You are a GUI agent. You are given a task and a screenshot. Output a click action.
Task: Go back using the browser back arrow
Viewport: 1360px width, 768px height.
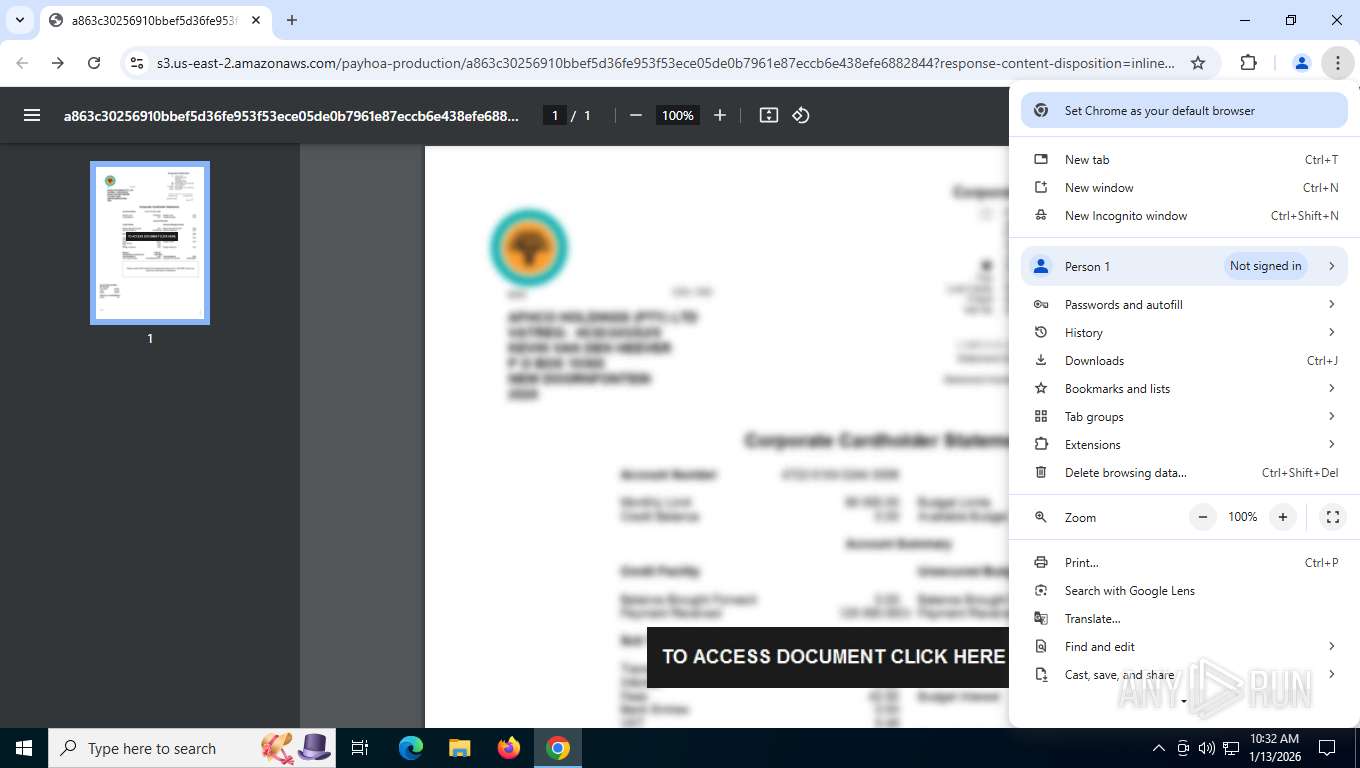point(22,63)
